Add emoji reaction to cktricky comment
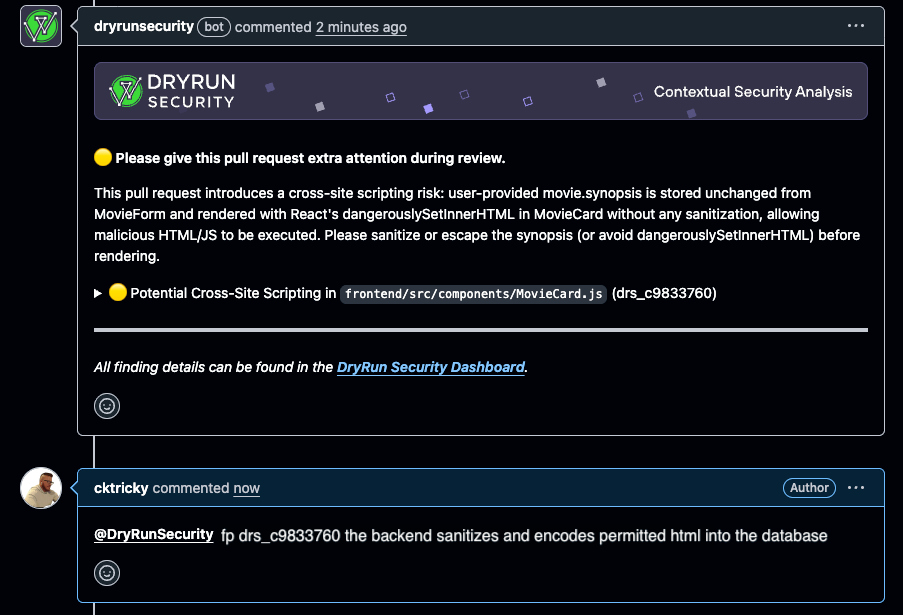Viewport: 903px width, 615px height. [x=107, y=572]
